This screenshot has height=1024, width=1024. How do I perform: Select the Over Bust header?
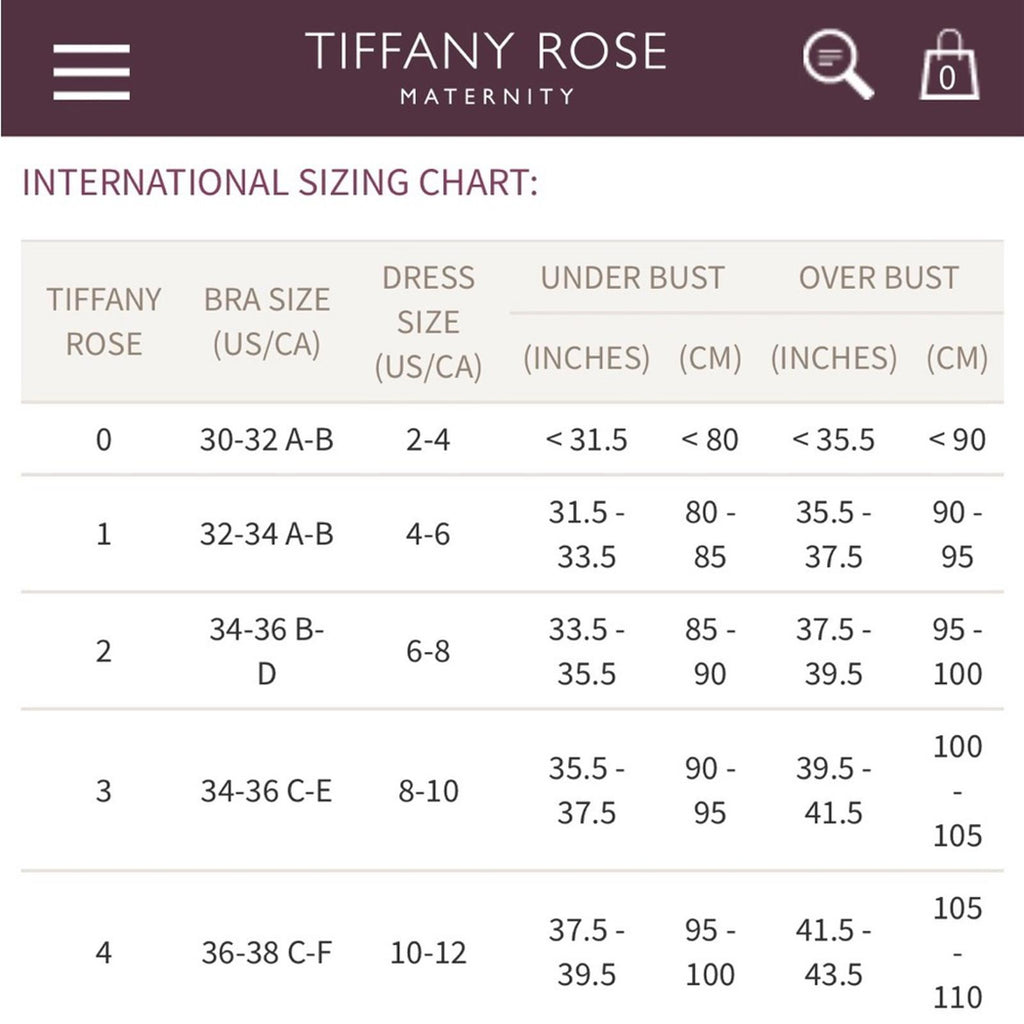coord(879,278)
